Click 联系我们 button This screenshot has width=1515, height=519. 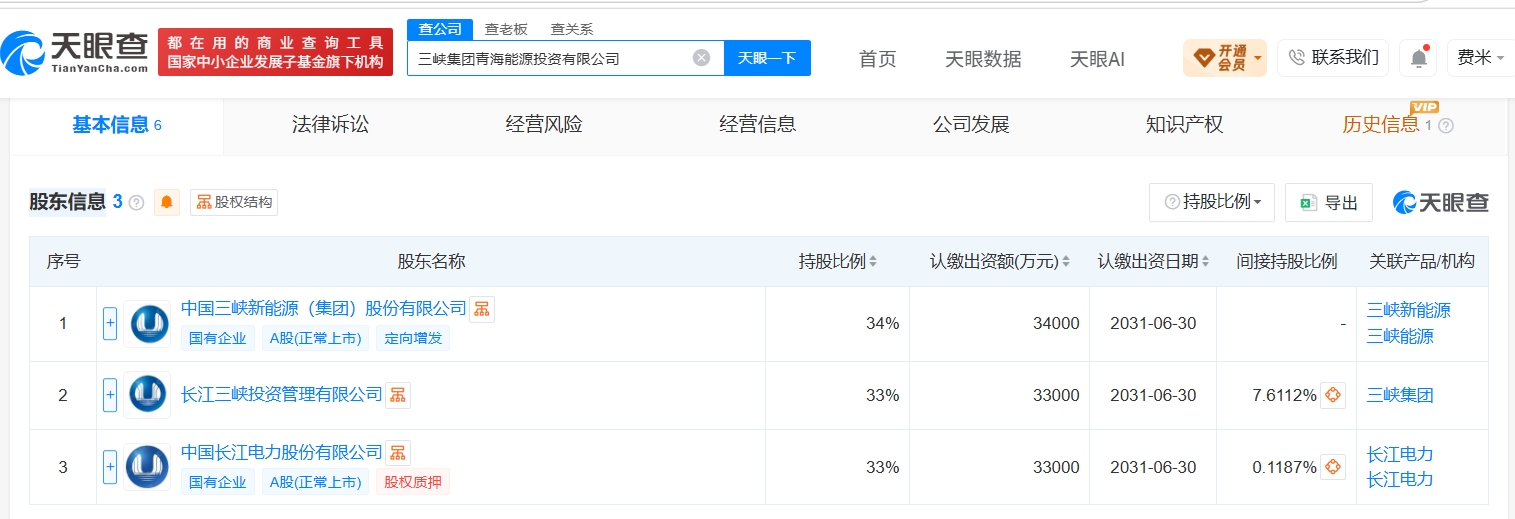(x=1333, y=58)
